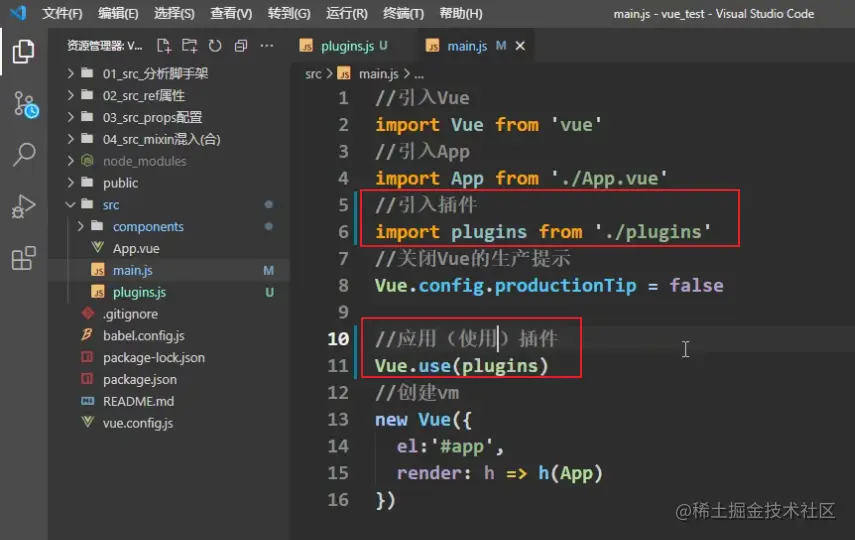Click line number 6 in the gutter
The height and width of the screenshot is (540, 855).
pyautogui.click(x=343, y=232)
